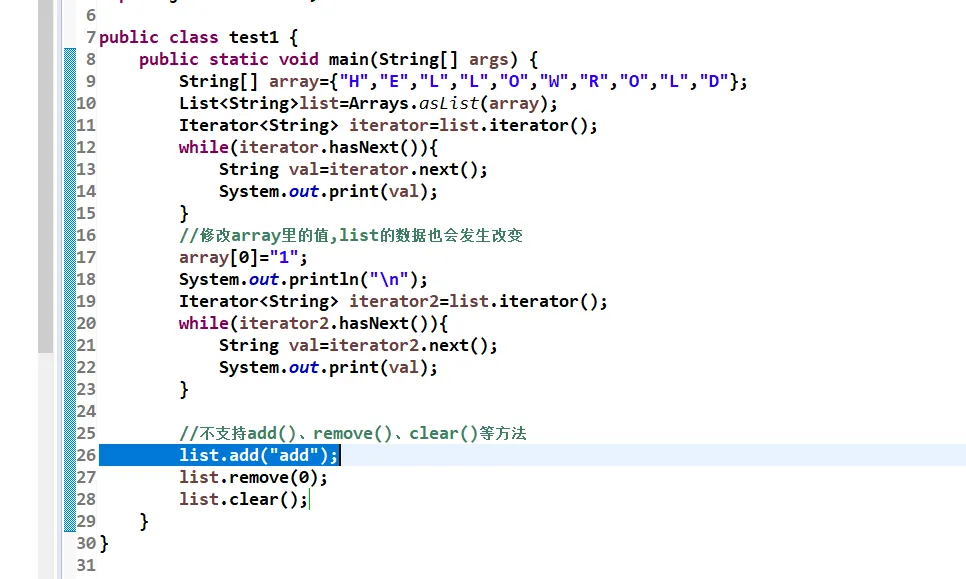Click System.out.print(val) on line 22
This screenshot has height=579, width=966.
[x=328, y=368]
